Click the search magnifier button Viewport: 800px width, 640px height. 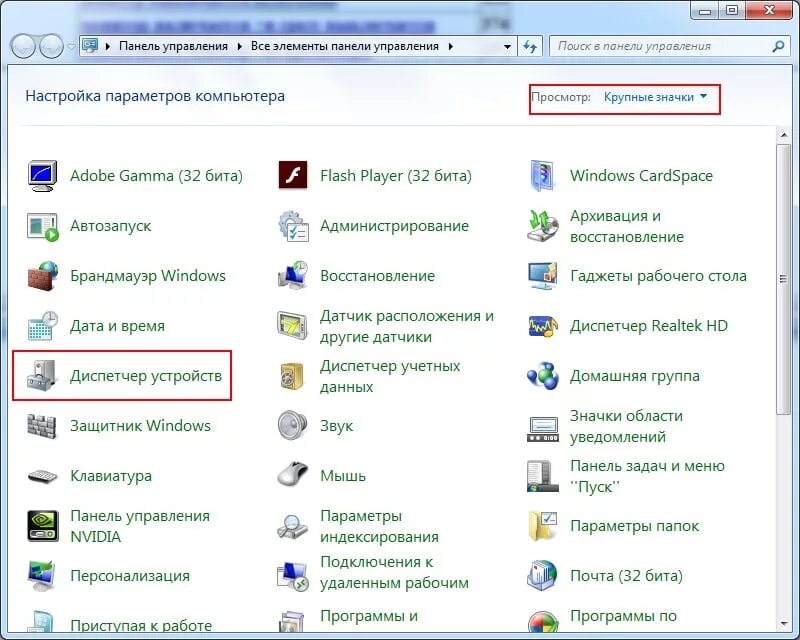(x=778, y=46)
